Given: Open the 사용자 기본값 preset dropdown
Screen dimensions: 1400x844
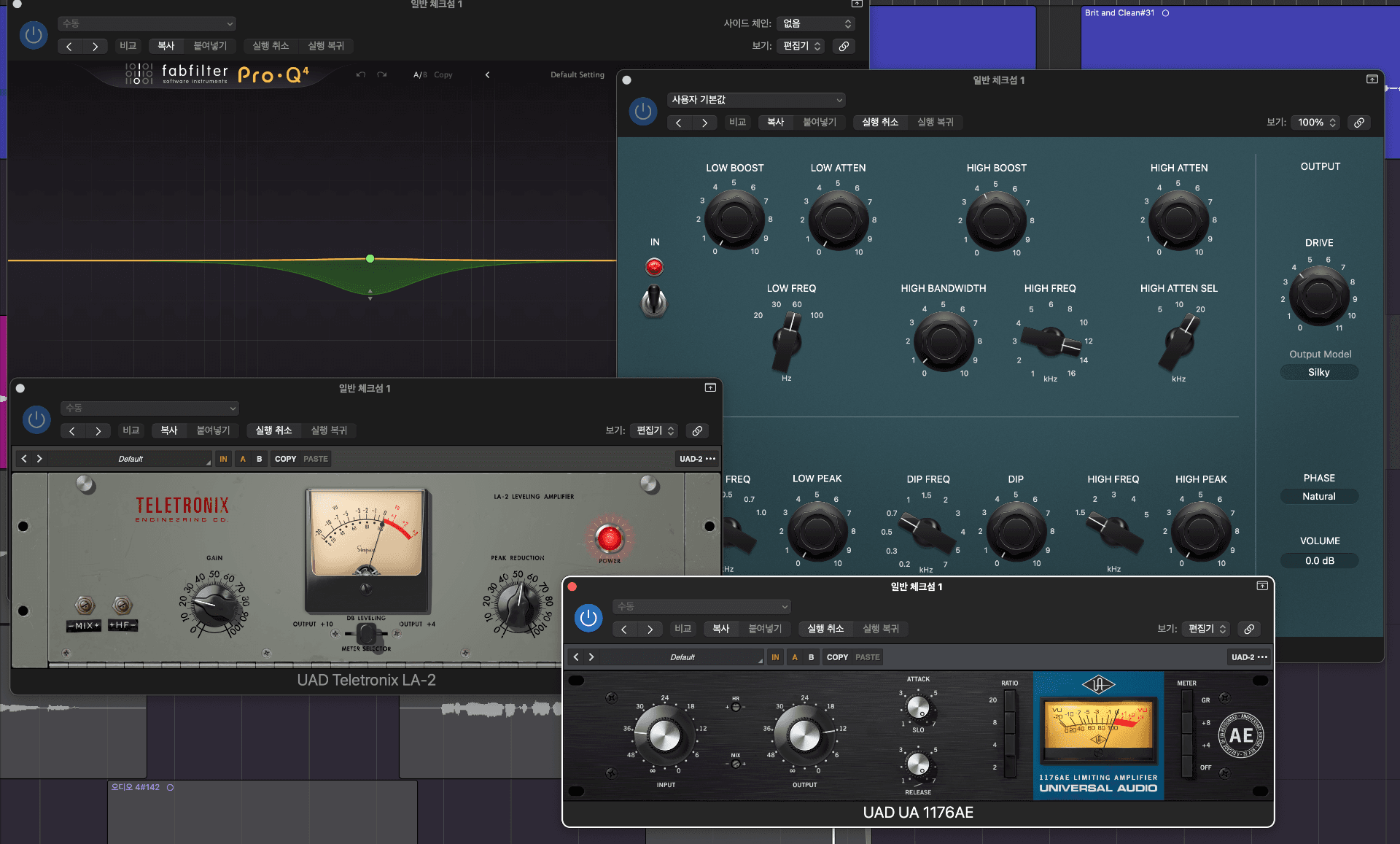Looking at the screenshot, I should point(756,100).
